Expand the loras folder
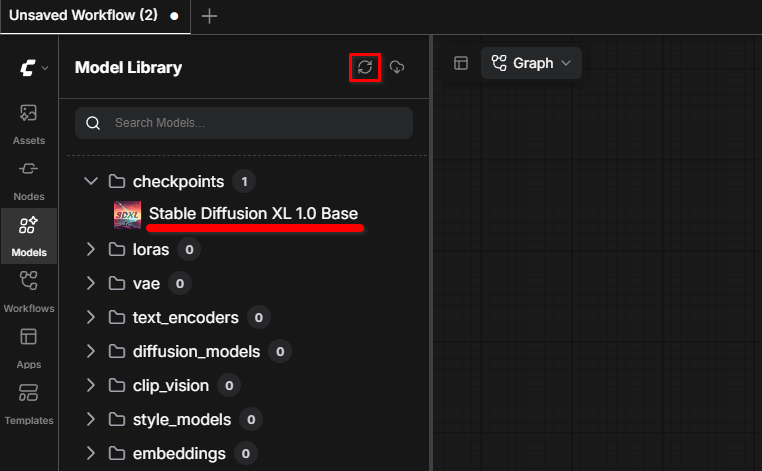762x471 pixels. point(91,249)
